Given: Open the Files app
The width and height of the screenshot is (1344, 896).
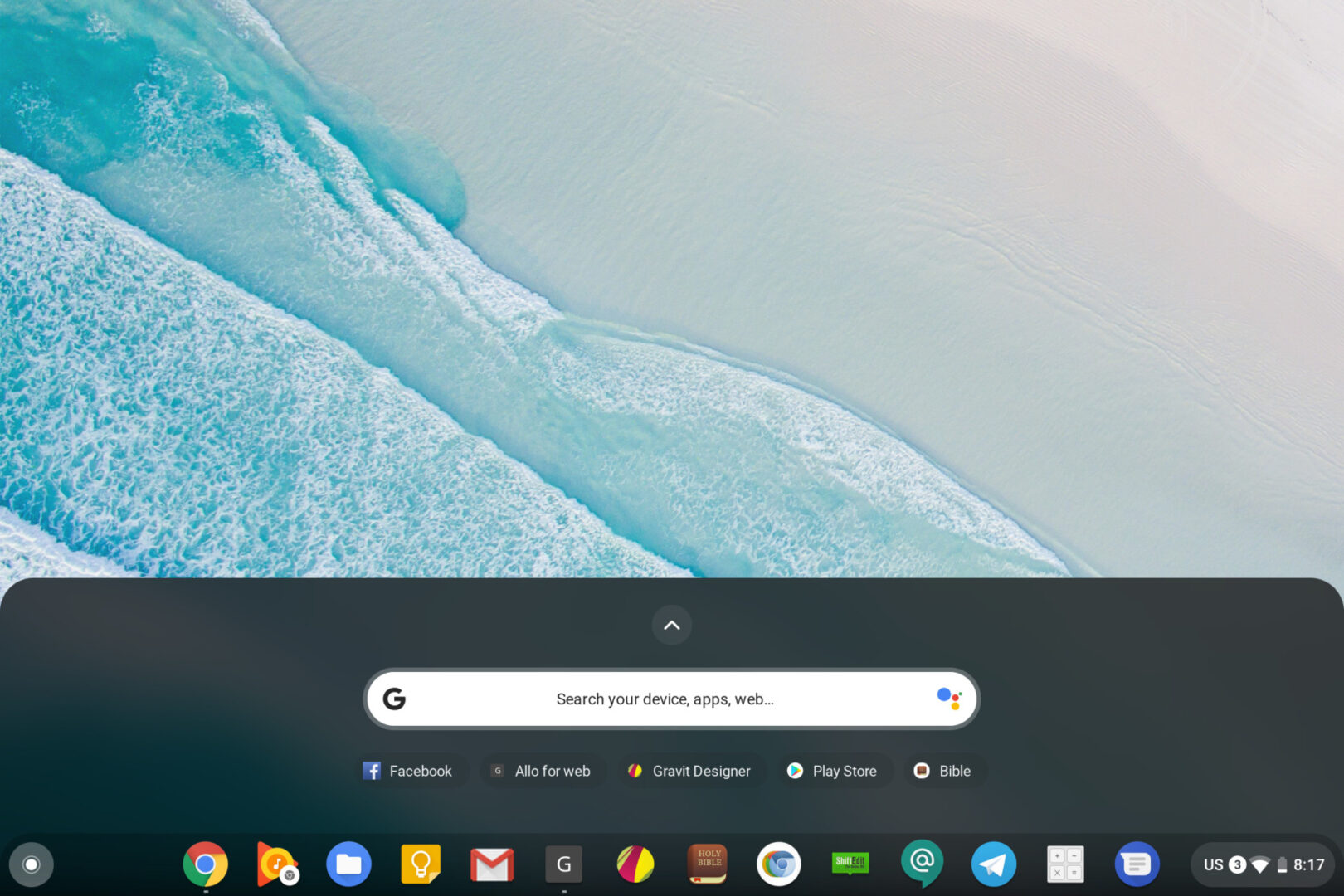Looking at the screenshot, I should (349, 864).
